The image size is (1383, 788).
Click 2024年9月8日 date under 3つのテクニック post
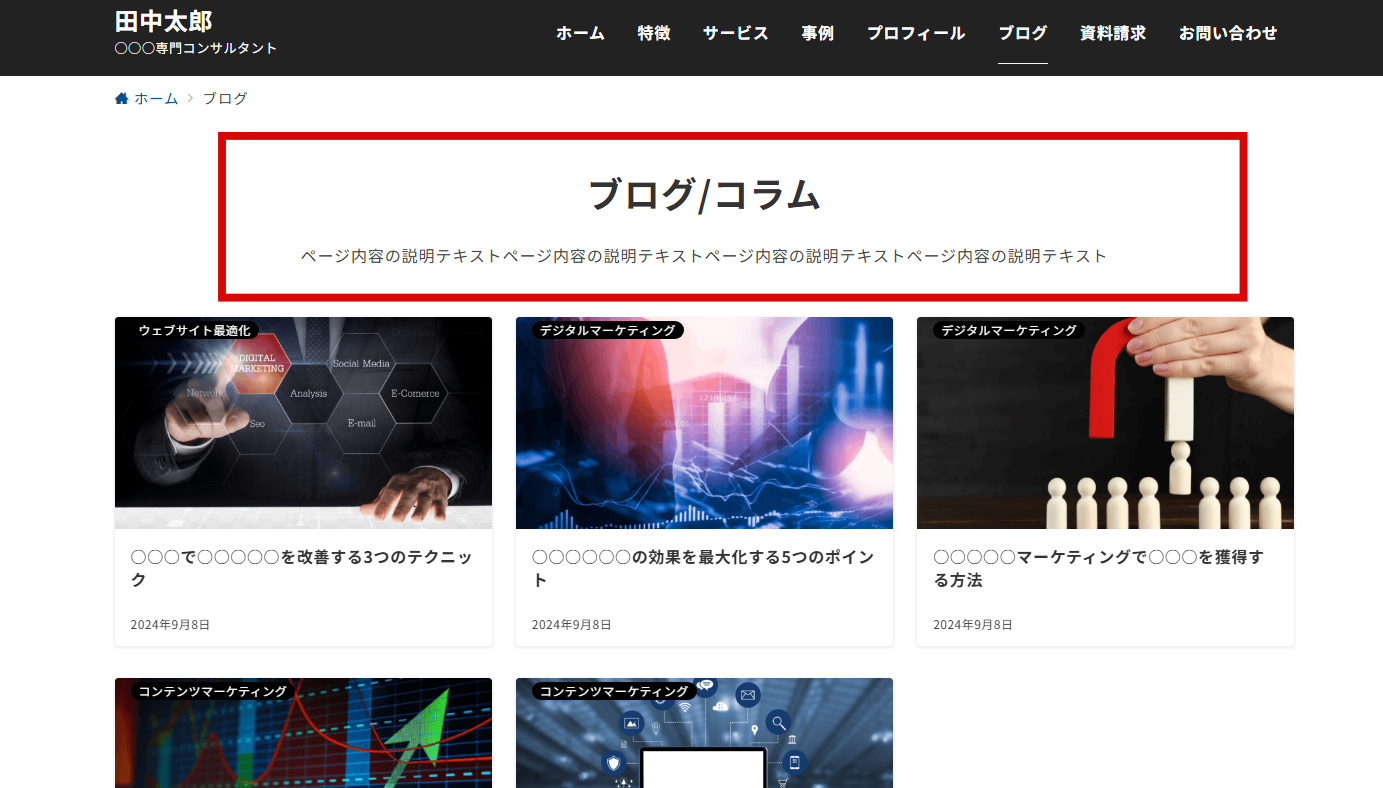(x=170, y=625)
